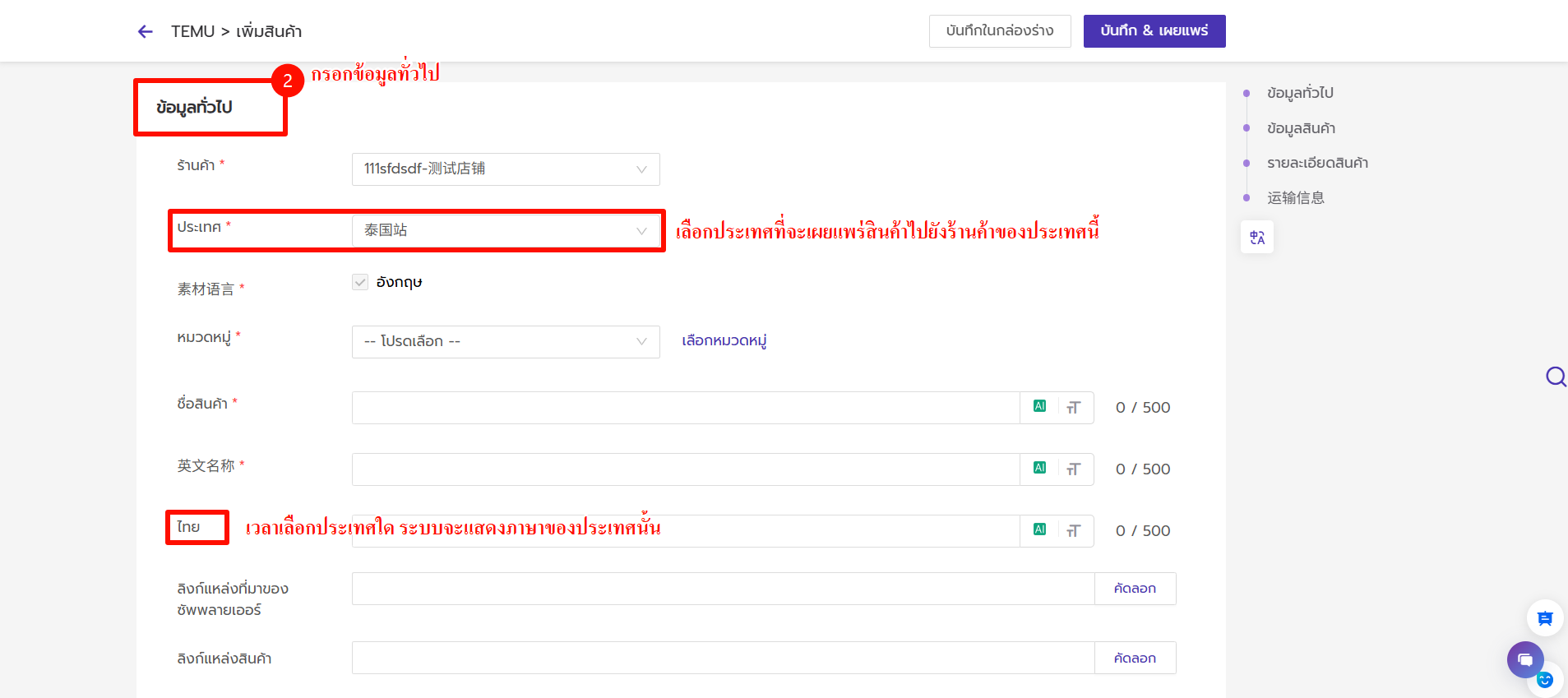Focus the ชื่อสินค้า product name input
This screenshot has width=1568, height=698.
(x=686, y=408)
